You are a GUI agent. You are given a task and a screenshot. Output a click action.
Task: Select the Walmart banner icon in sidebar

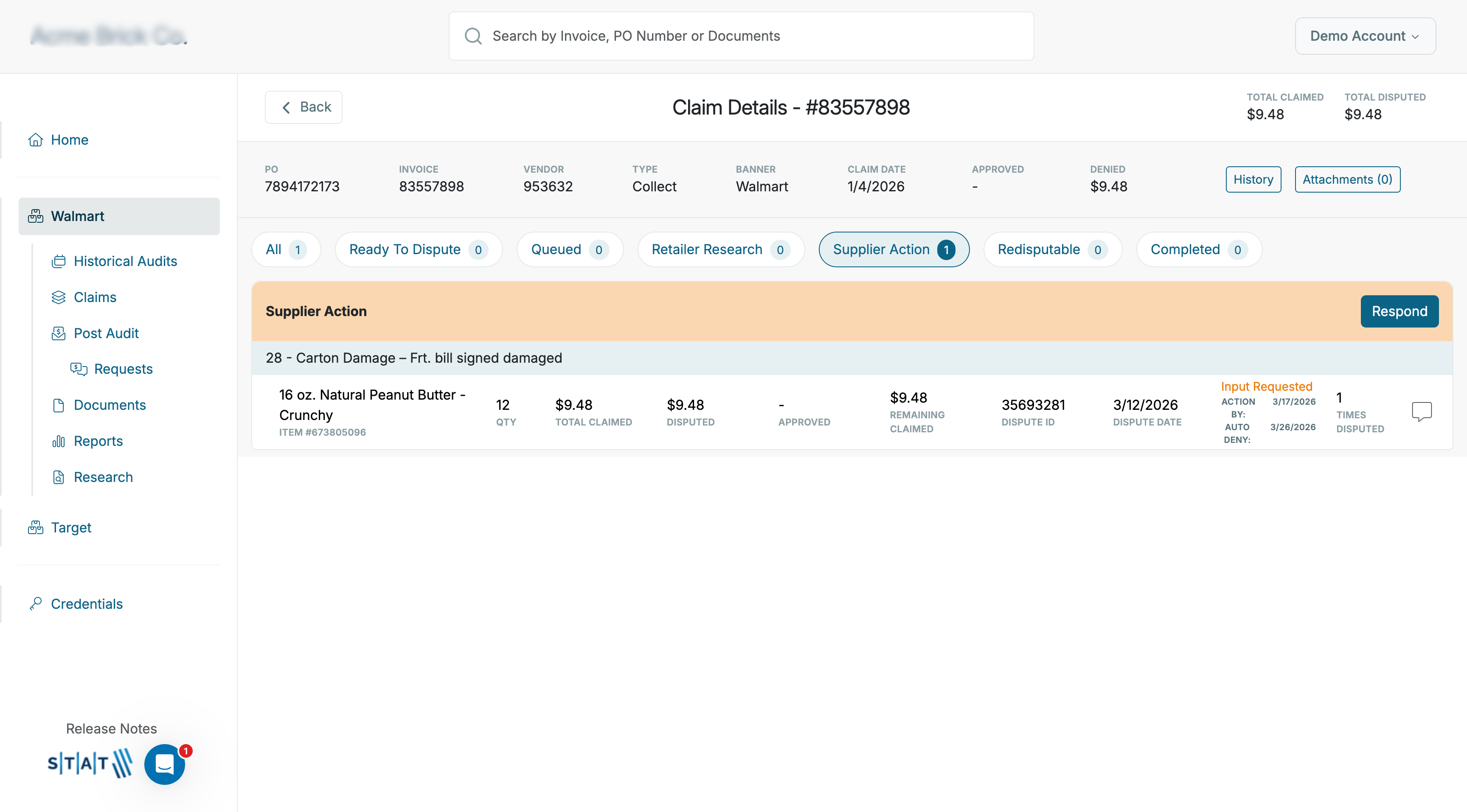[x=35, y=216]
